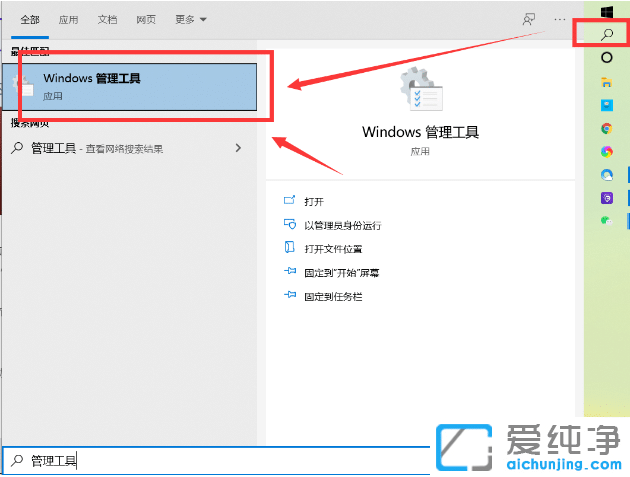Switch to the 应用 tab
This screenshot has width=630, height=477.
click(x=68, y=19)
